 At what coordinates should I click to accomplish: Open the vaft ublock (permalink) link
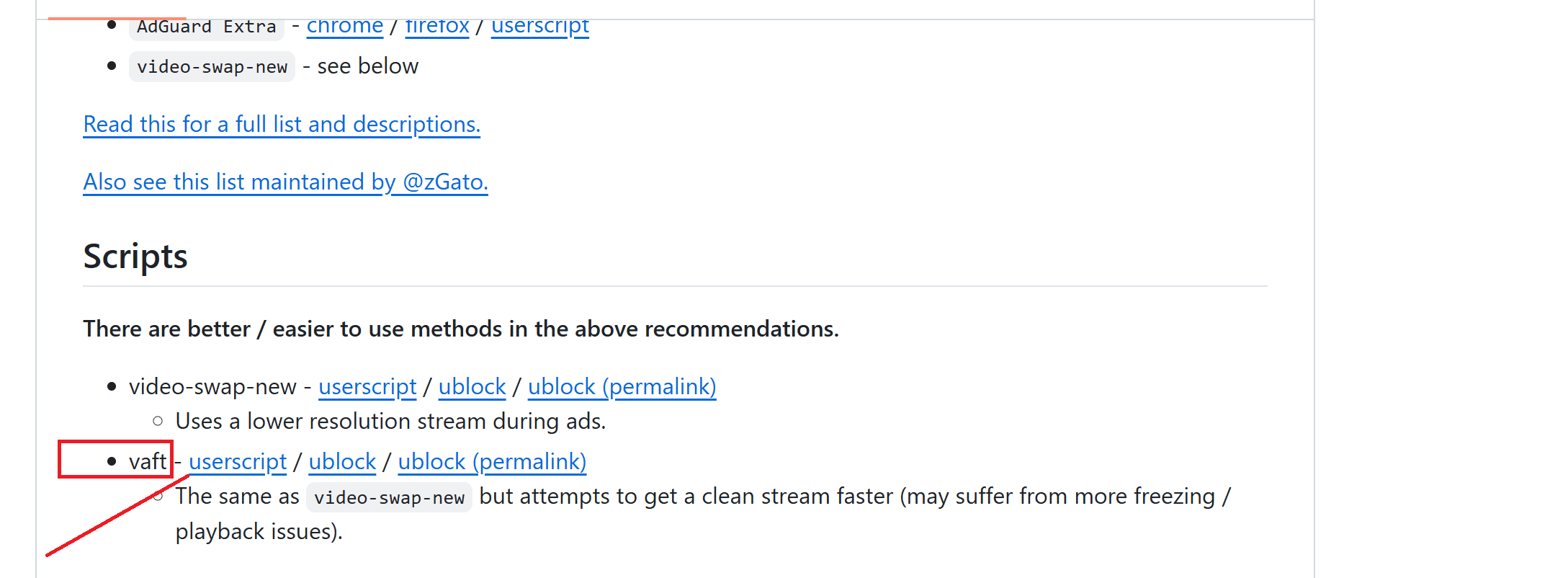(x=492, y=462)
